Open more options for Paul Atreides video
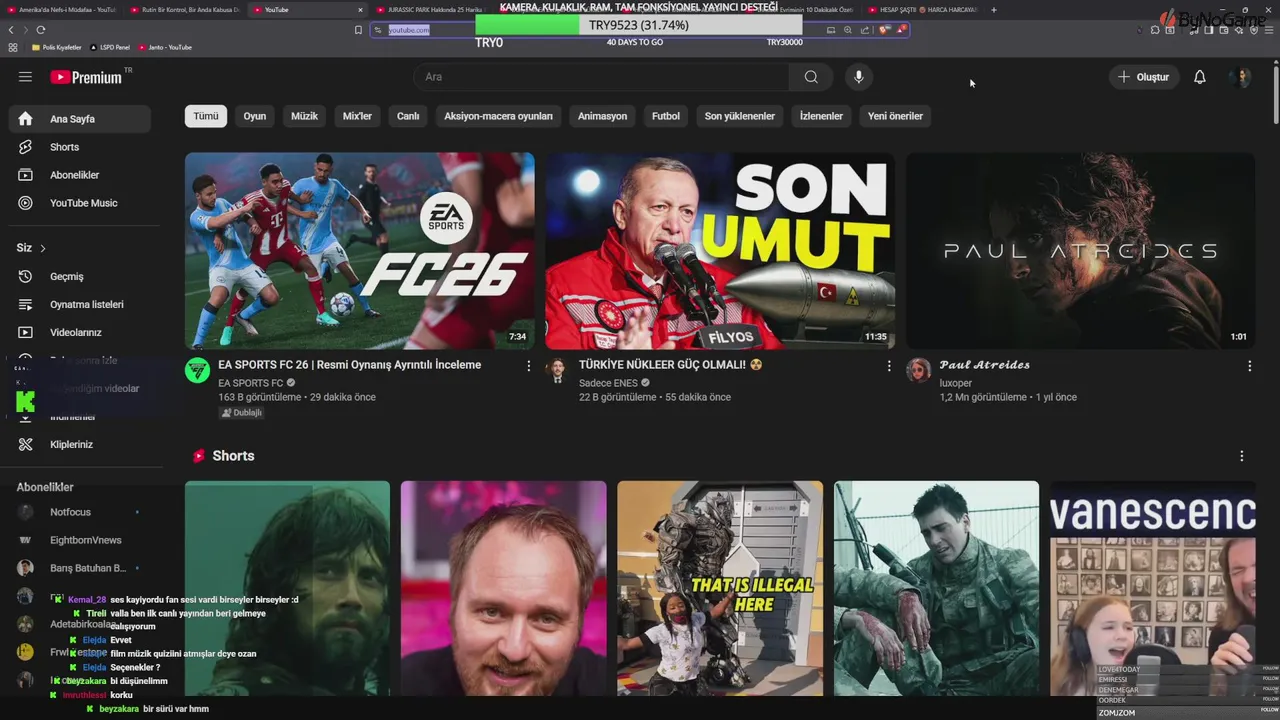The height and width of the screenshot is (720, 1280). point(1249,366)
